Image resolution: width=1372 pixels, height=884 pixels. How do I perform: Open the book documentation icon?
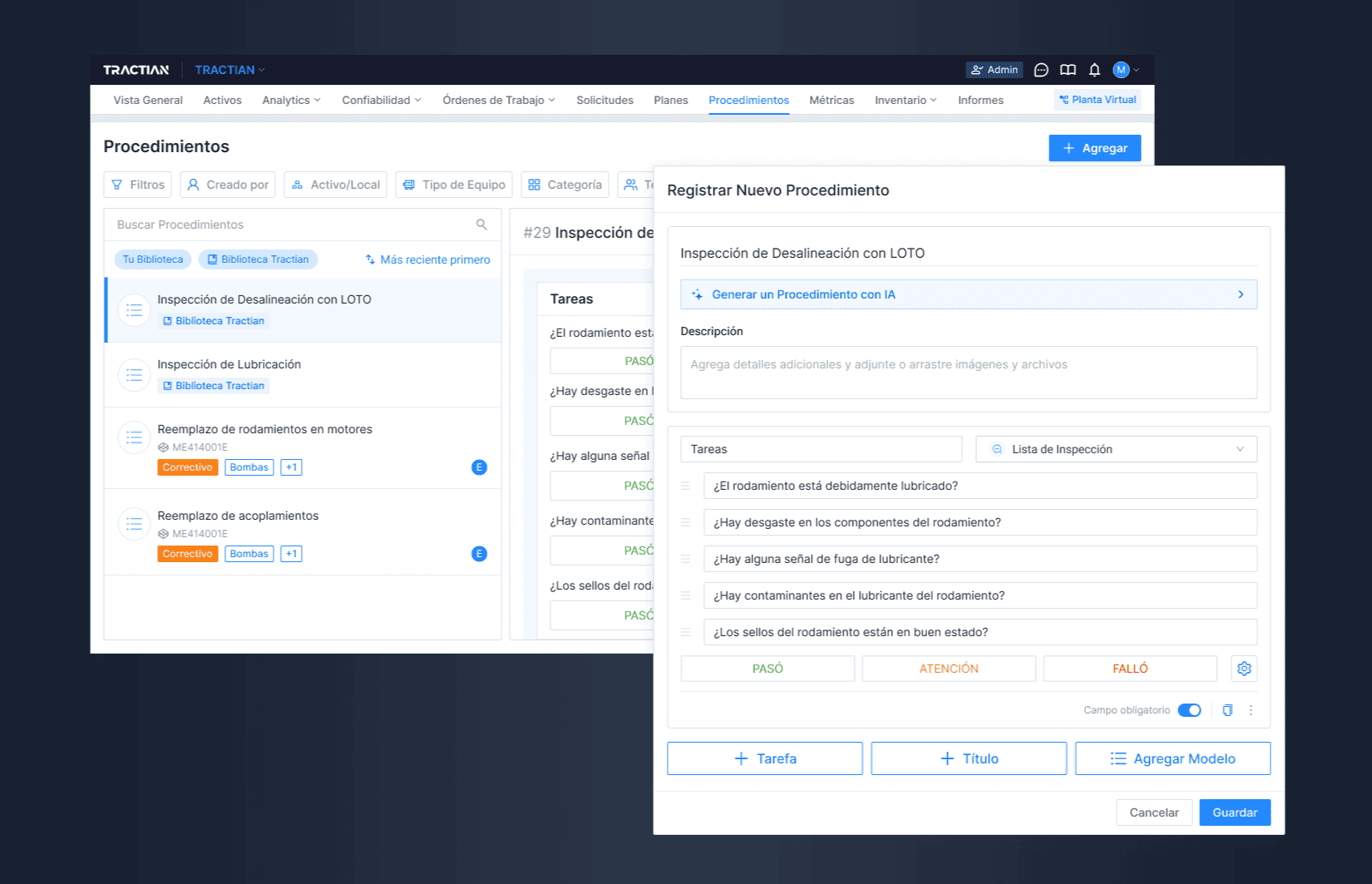click(x=1068, y=70)
